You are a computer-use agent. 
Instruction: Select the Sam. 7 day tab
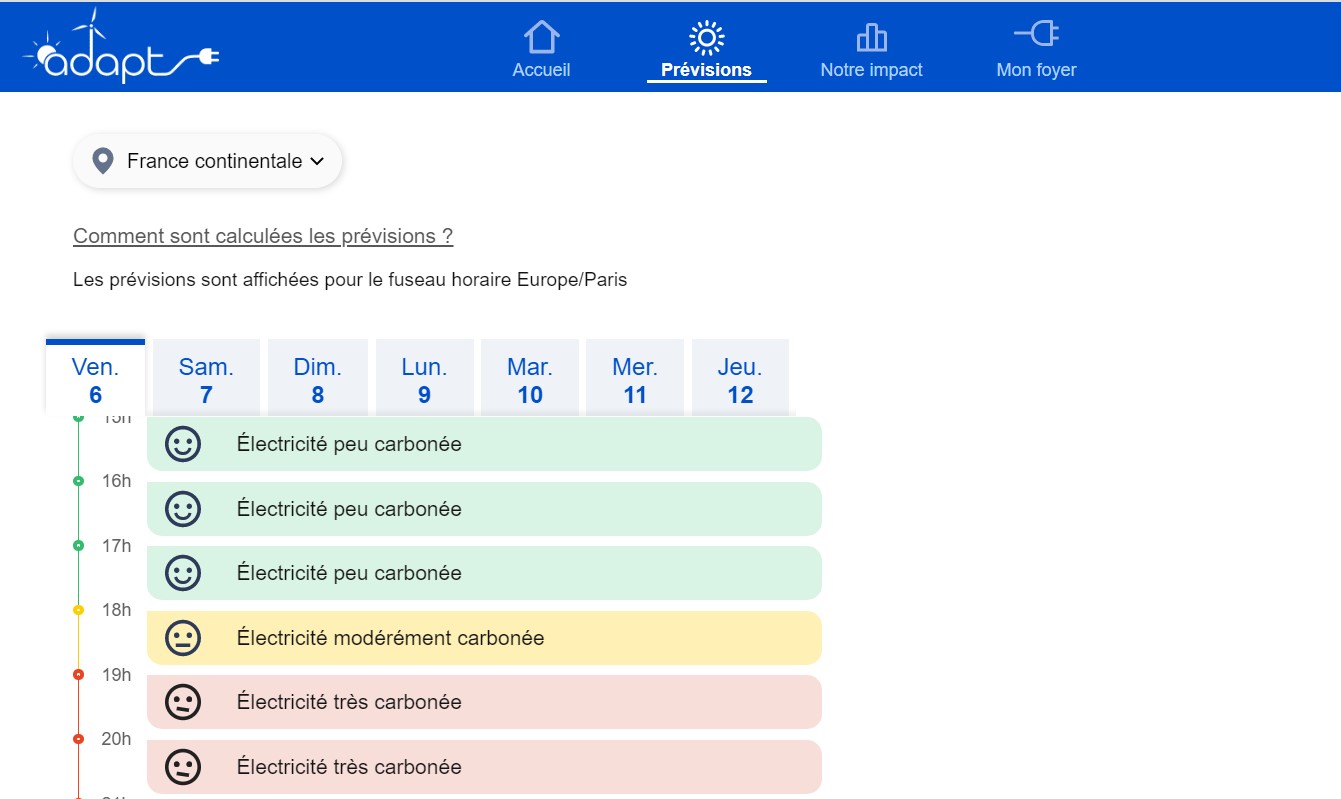pos(206,380)
